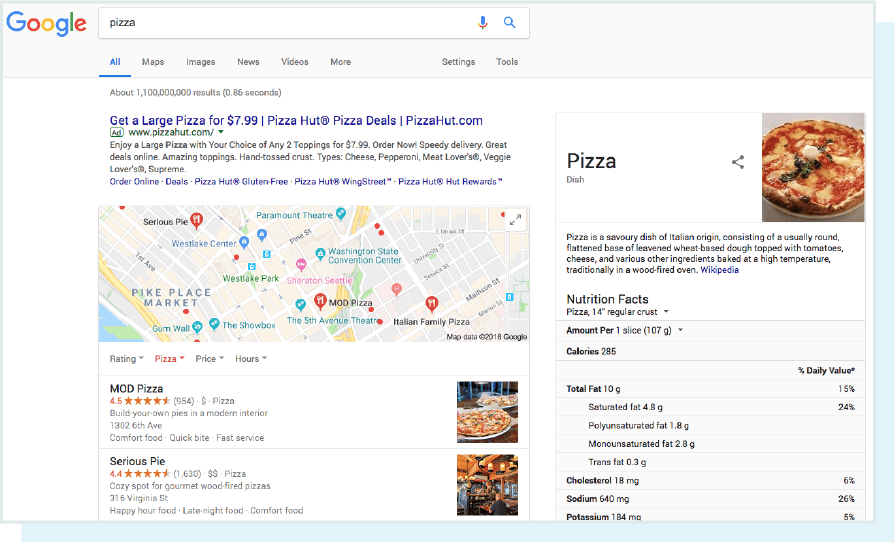This screenshot has height=542, width=895.
Task: Click the MOD Pizza listing thumbnail photo
Action: (487, 411)
